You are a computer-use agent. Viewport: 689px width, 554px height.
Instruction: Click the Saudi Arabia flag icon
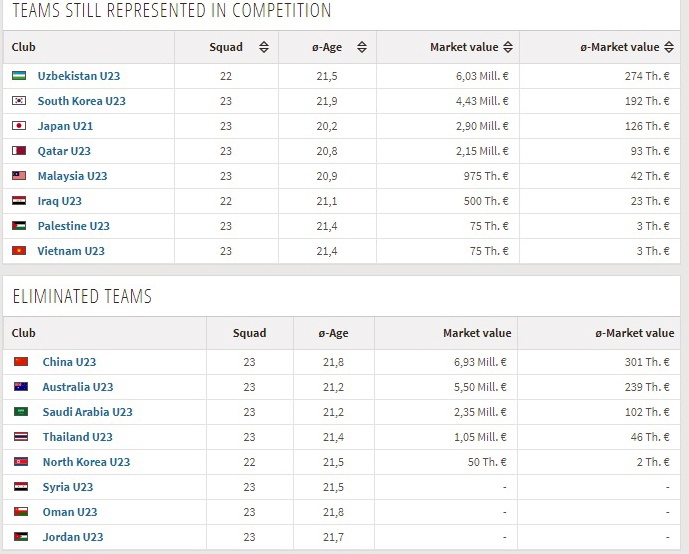coord(21,412)
